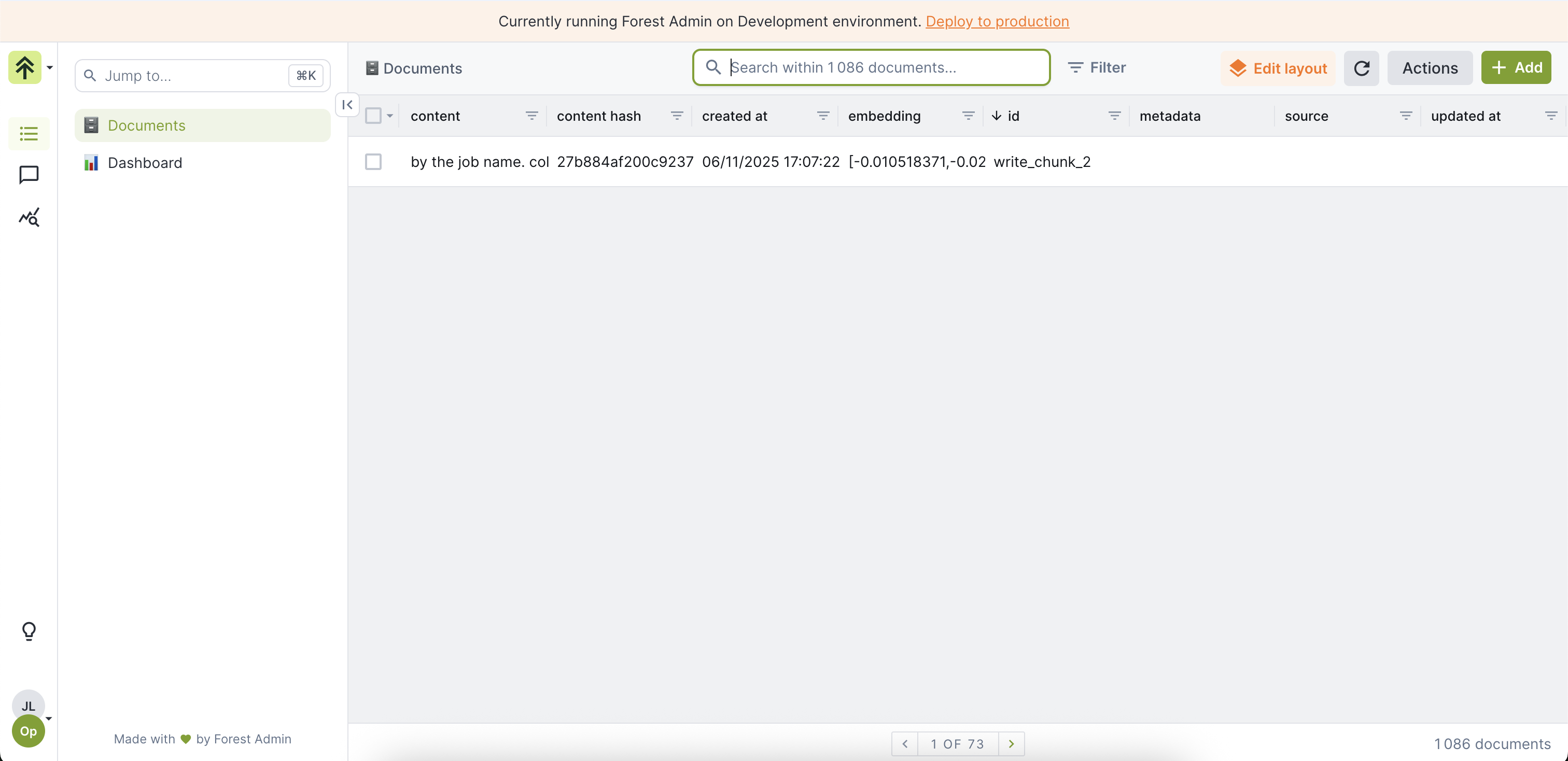Click the refresh records icon
1568x761 pixels.
point(1361,67)
